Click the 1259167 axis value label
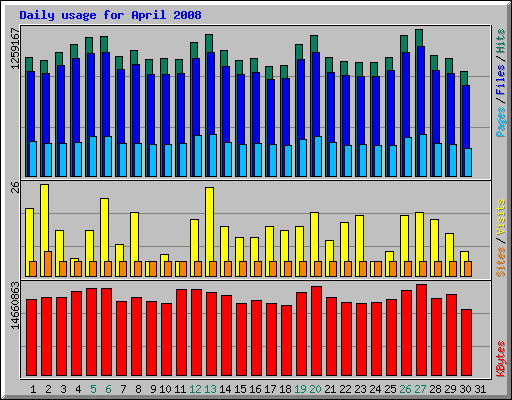512x400 pixels. pyautogui.click(x=15, y=49)
